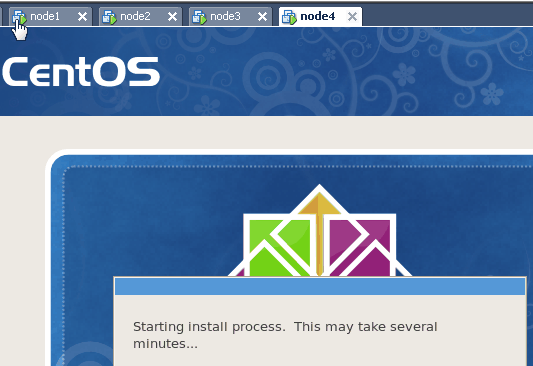Close the node1 tab
Screen dimensions: 533x366
82,17
